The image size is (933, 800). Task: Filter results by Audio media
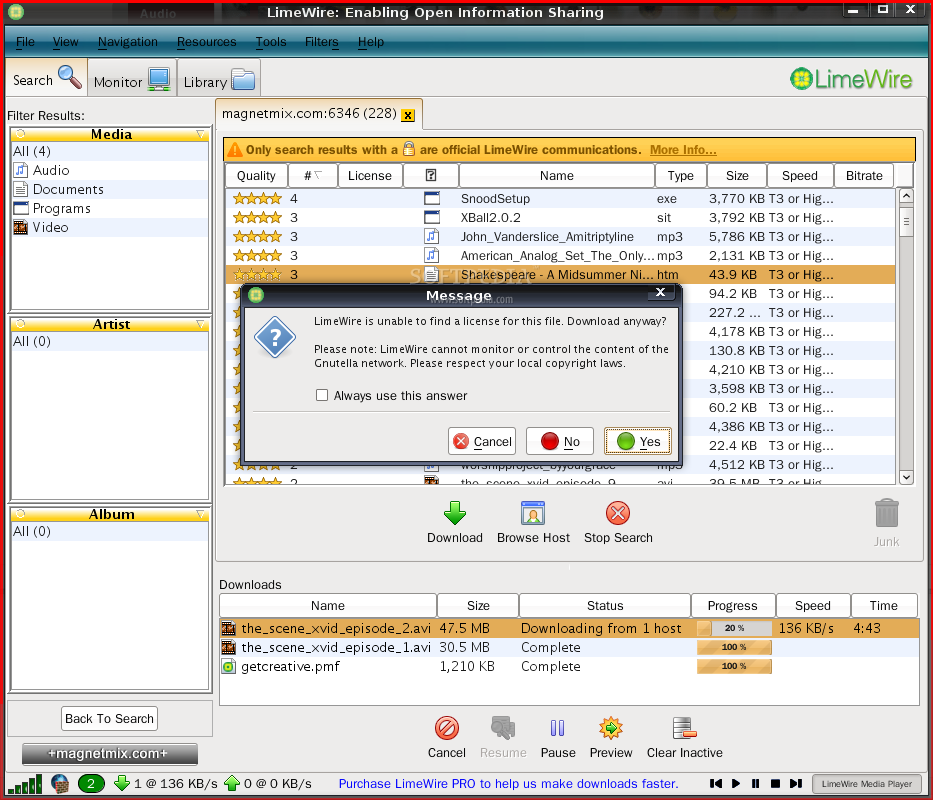click(x=109, y=170)
